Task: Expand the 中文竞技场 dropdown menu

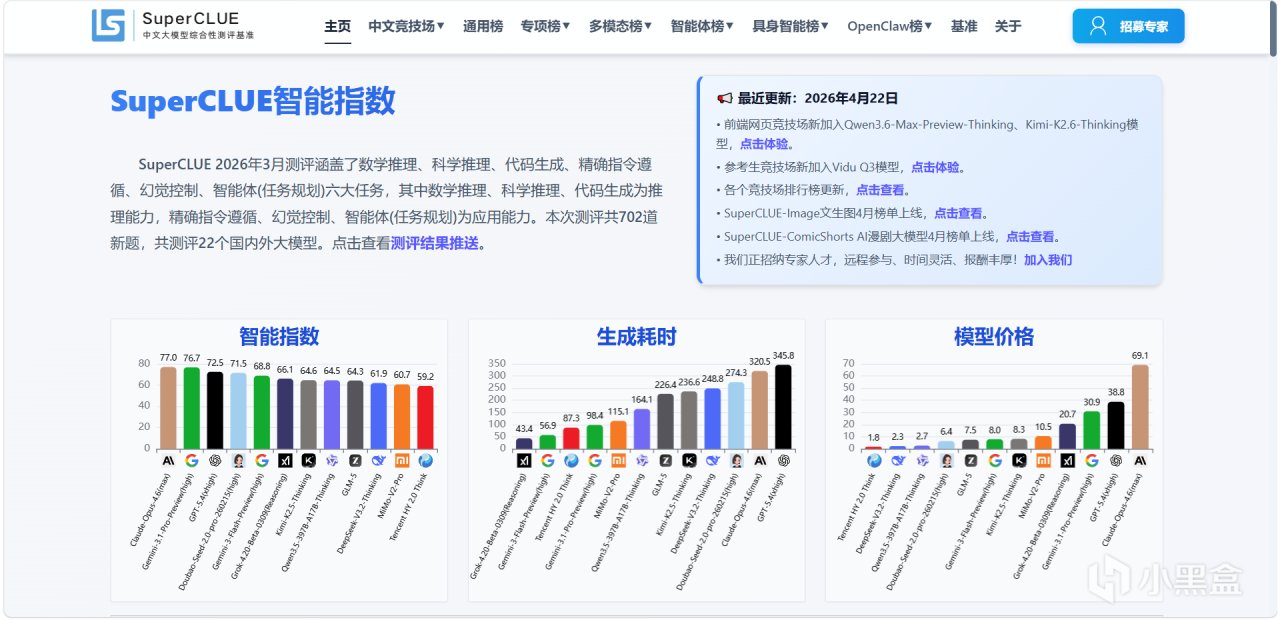Action: tap(406, 26)
